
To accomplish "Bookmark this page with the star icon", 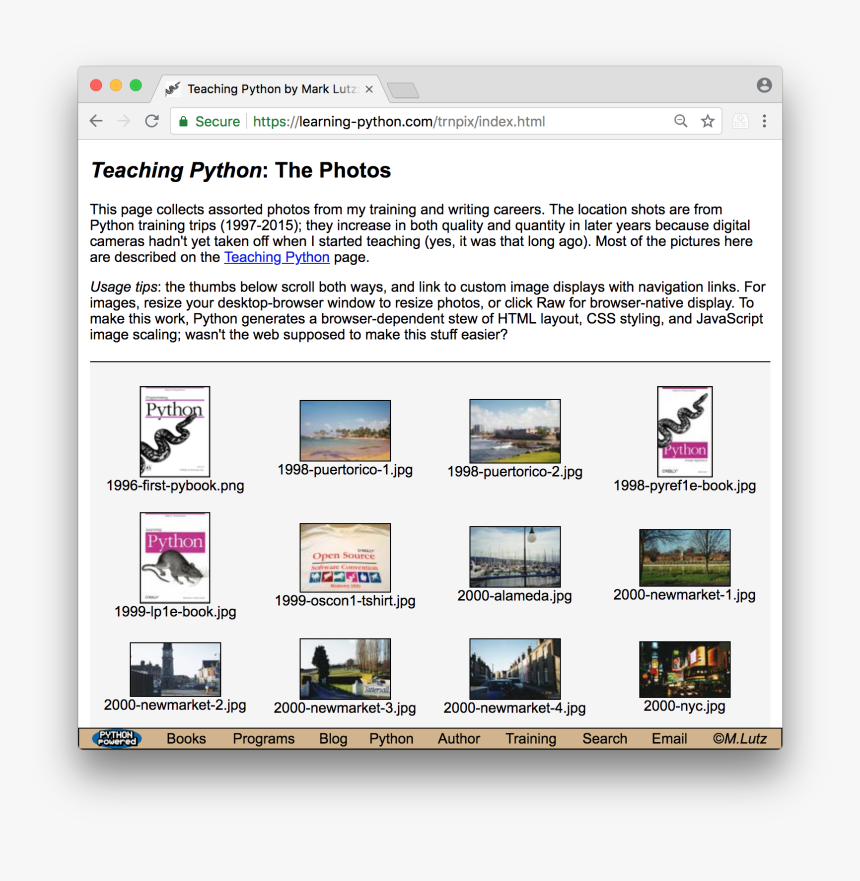I will pos(708,121).
